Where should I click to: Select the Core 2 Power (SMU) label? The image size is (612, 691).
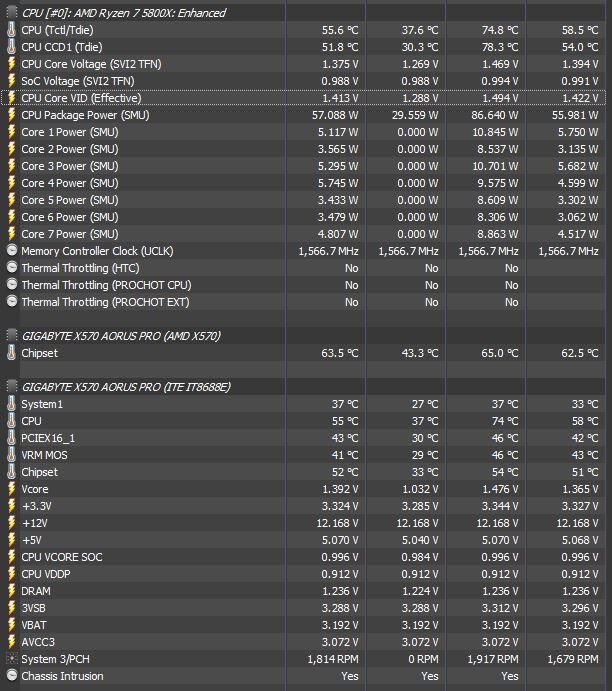[70, 149]
